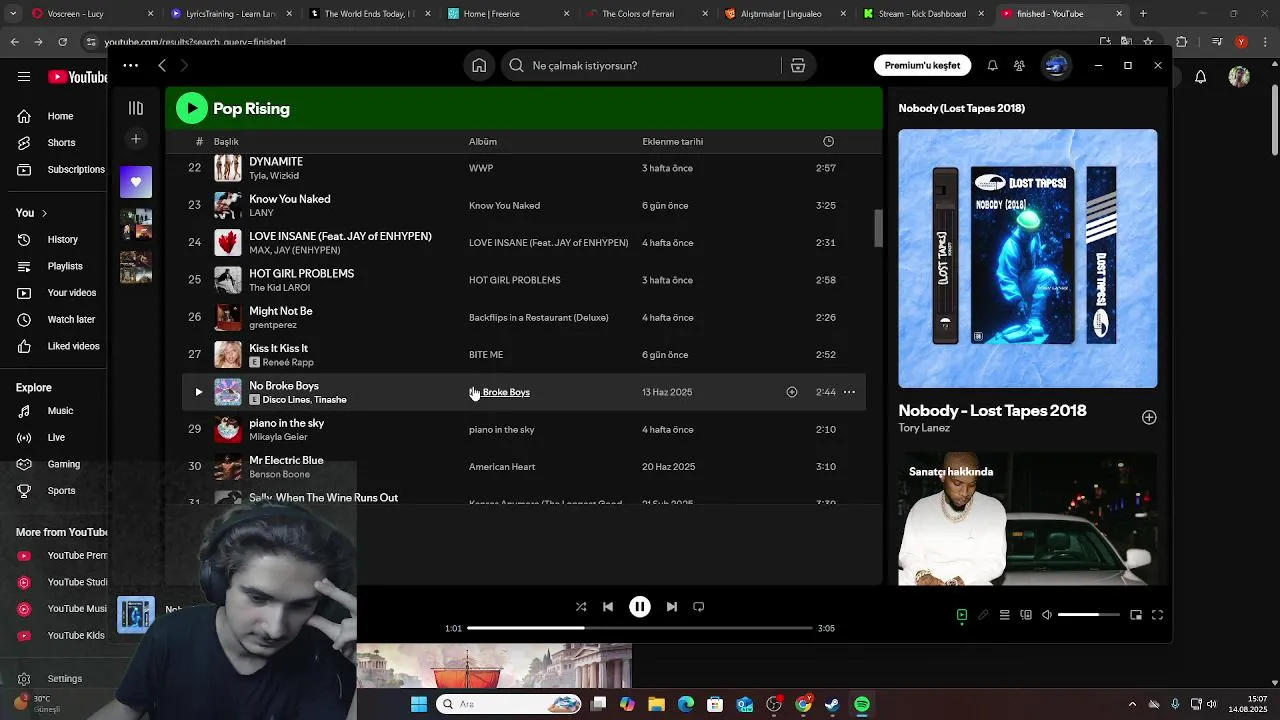Toggle the Now Playing view button
Screen dimensions: 1280x720
pos(962,615)
